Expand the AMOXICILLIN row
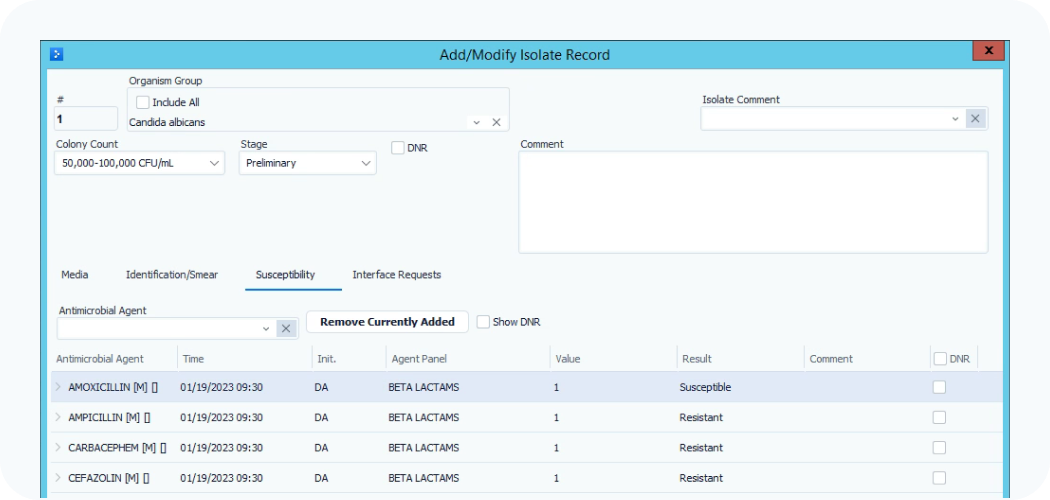The image size is (1050, 500). [58, 387]
